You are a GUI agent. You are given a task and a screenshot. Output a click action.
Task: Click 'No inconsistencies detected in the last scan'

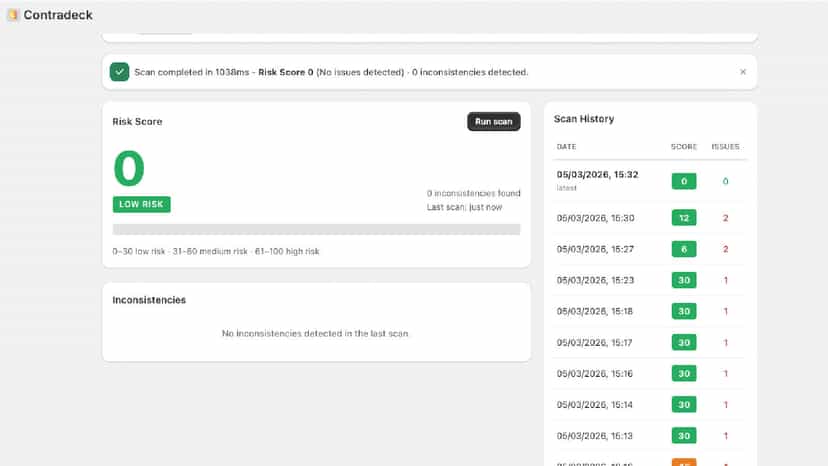coord(315,333)
